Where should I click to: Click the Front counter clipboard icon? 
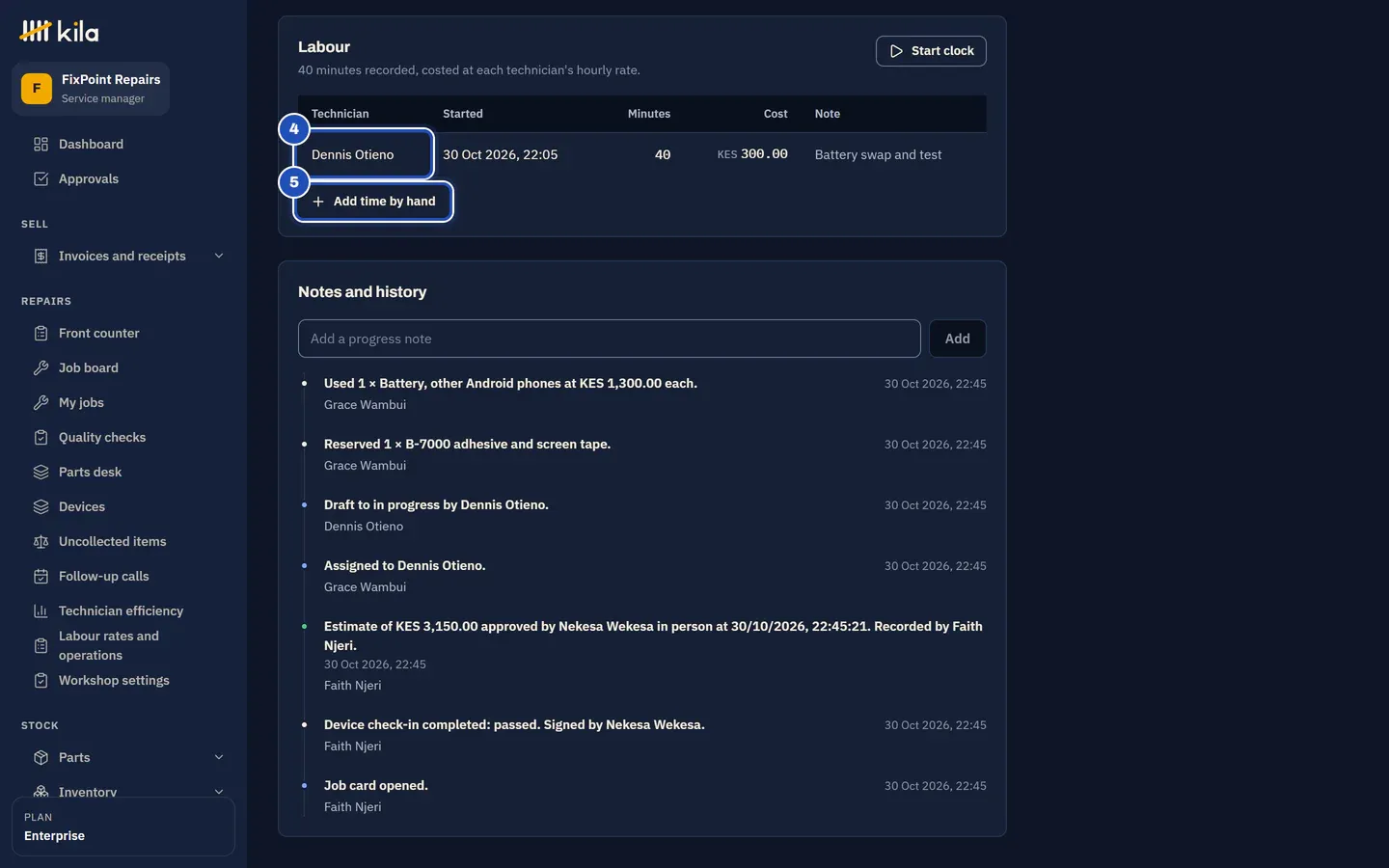point(41,334)
